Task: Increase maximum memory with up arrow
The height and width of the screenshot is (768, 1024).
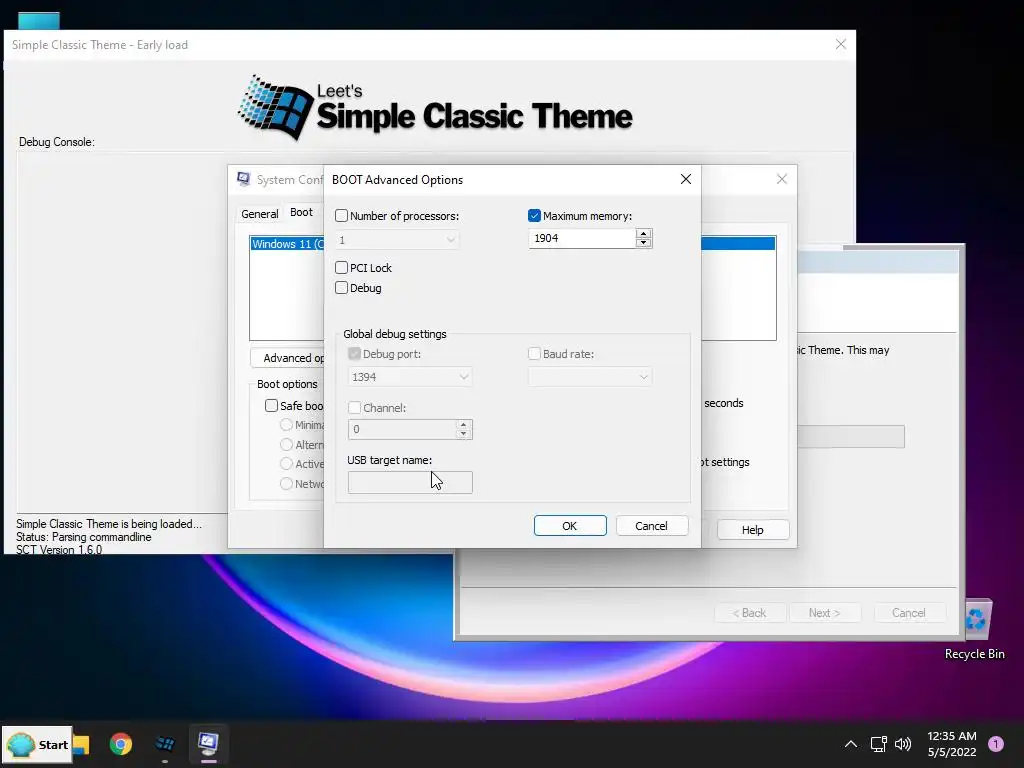Action: [643, 233]
